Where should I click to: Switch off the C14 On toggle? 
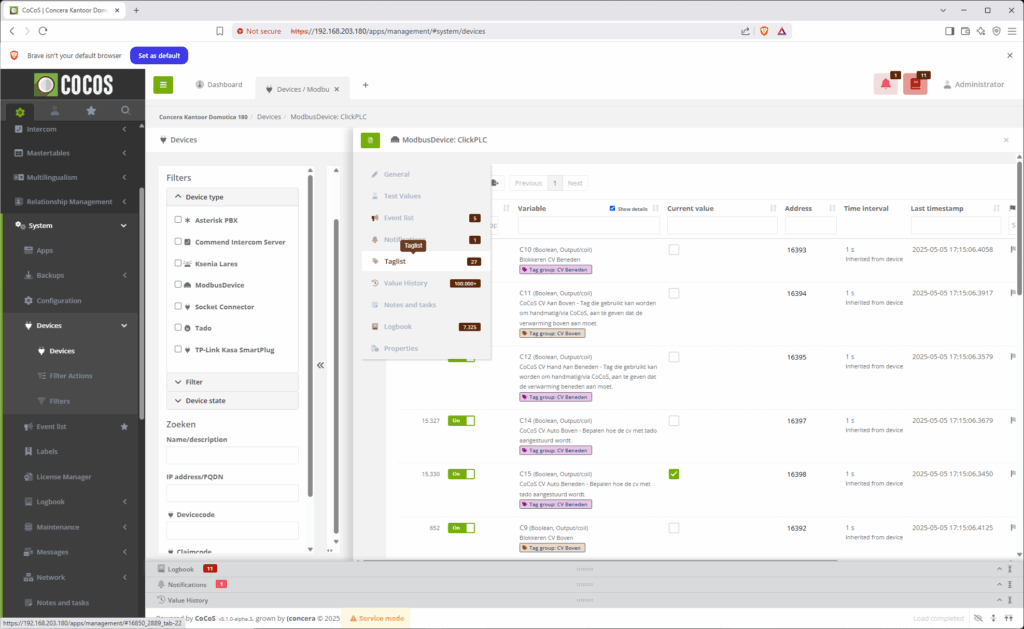(x=461, y=421)
